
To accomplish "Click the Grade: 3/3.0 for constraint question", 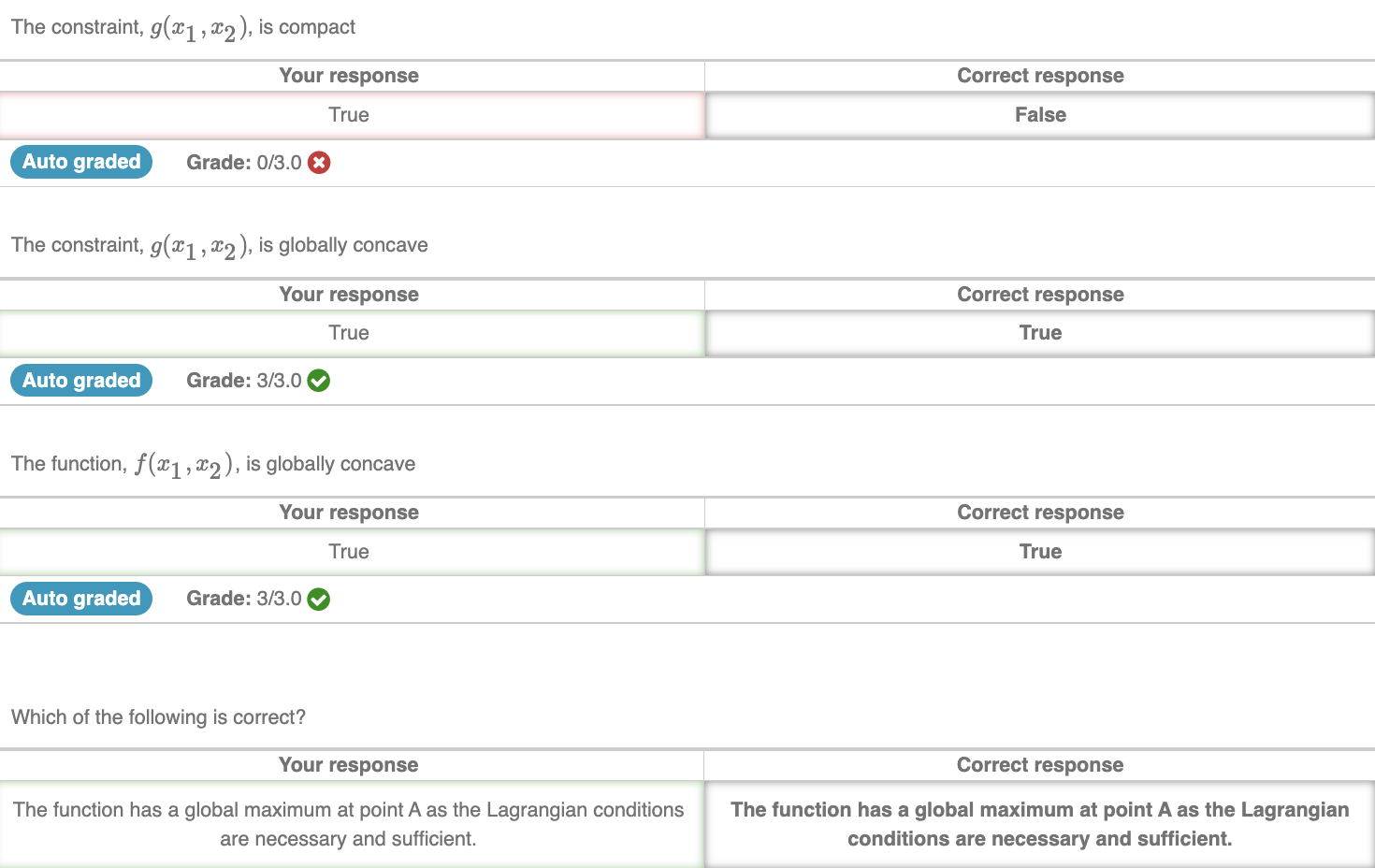I will [x=244, y=381].
